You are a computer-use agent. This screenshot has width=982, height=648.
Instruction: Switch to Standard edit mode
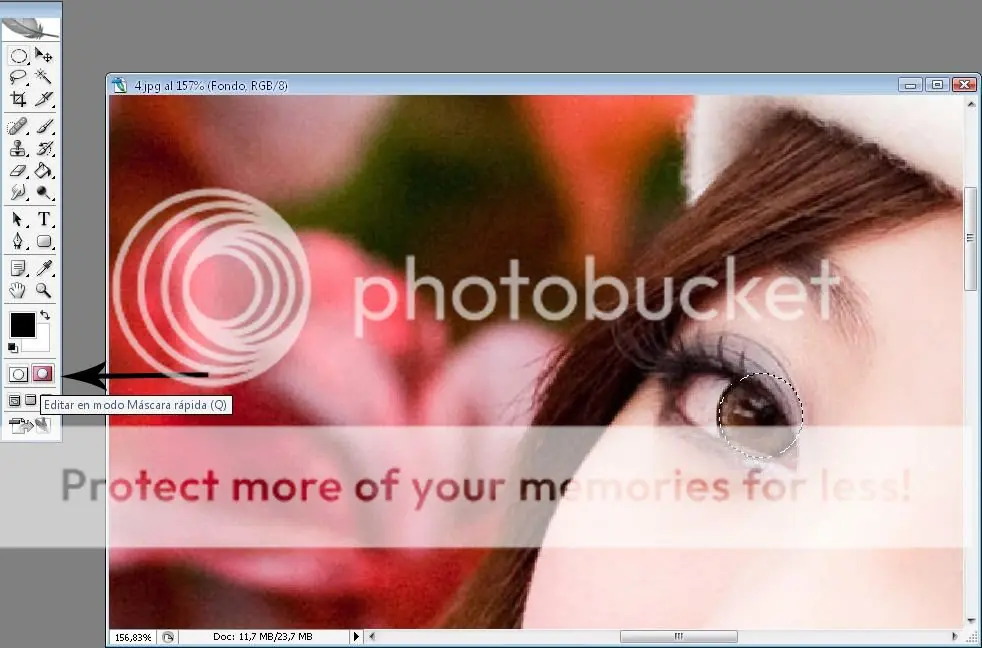tap(18, 374)
